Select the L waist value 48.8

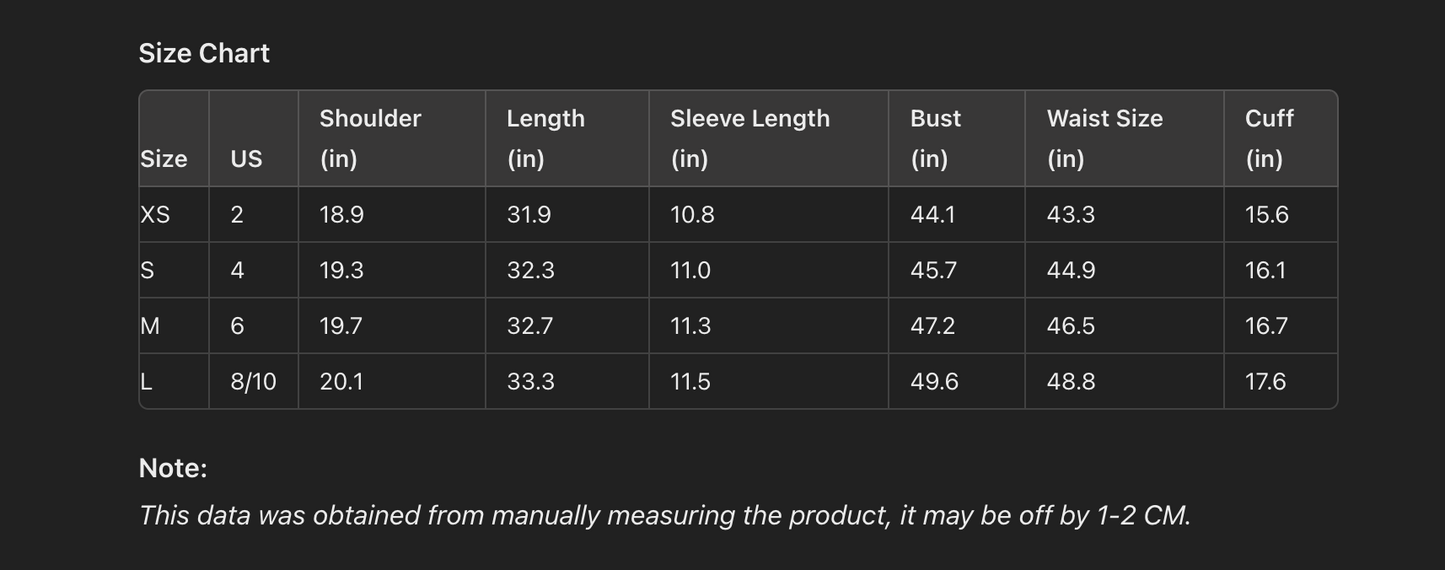coord(1071,382)
